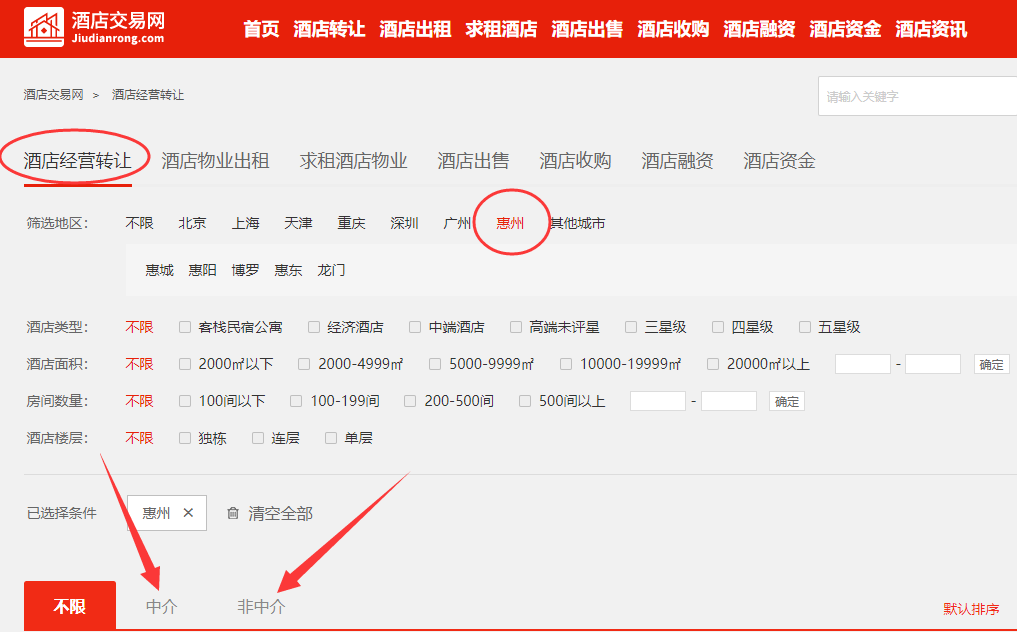Viewport: 1017px width, 632px height.
Task: Click the 酒店交易网 breadcrumb link
Action: tap(54, 95)
